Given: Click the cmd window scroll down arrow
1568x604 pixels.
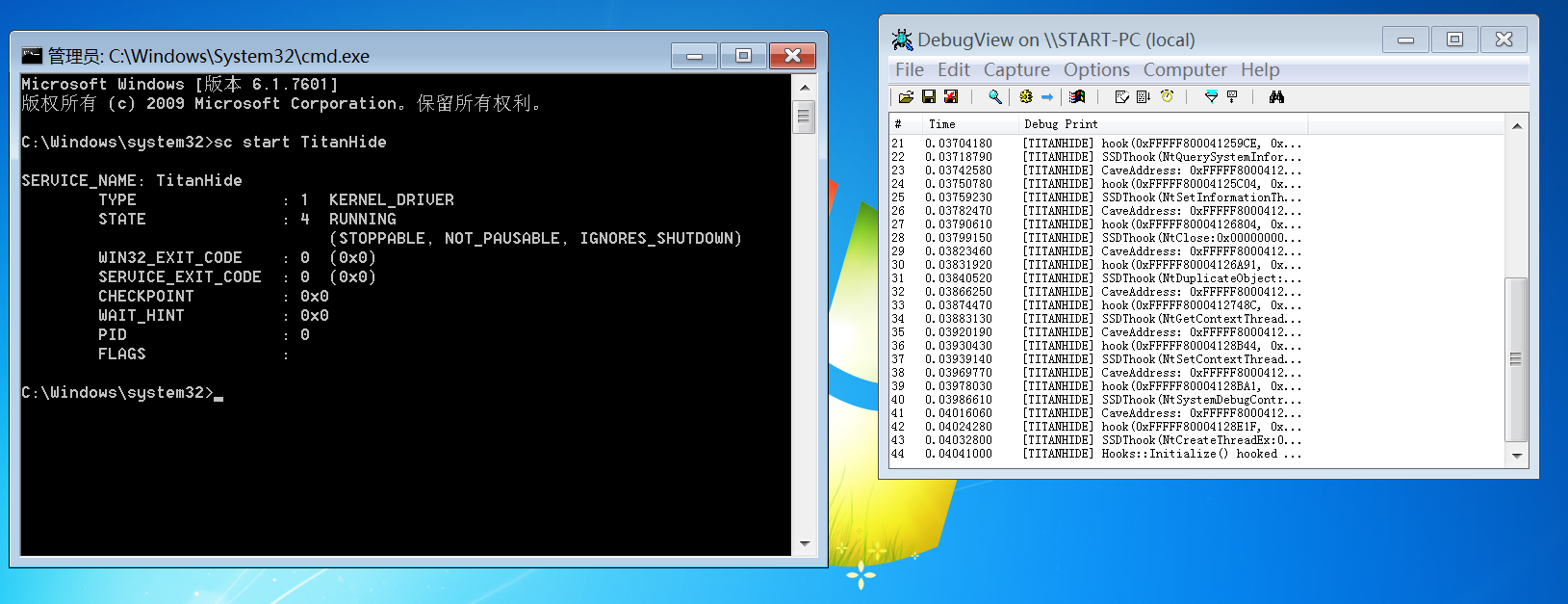Looking at the screenshot, I should (805, 544).
